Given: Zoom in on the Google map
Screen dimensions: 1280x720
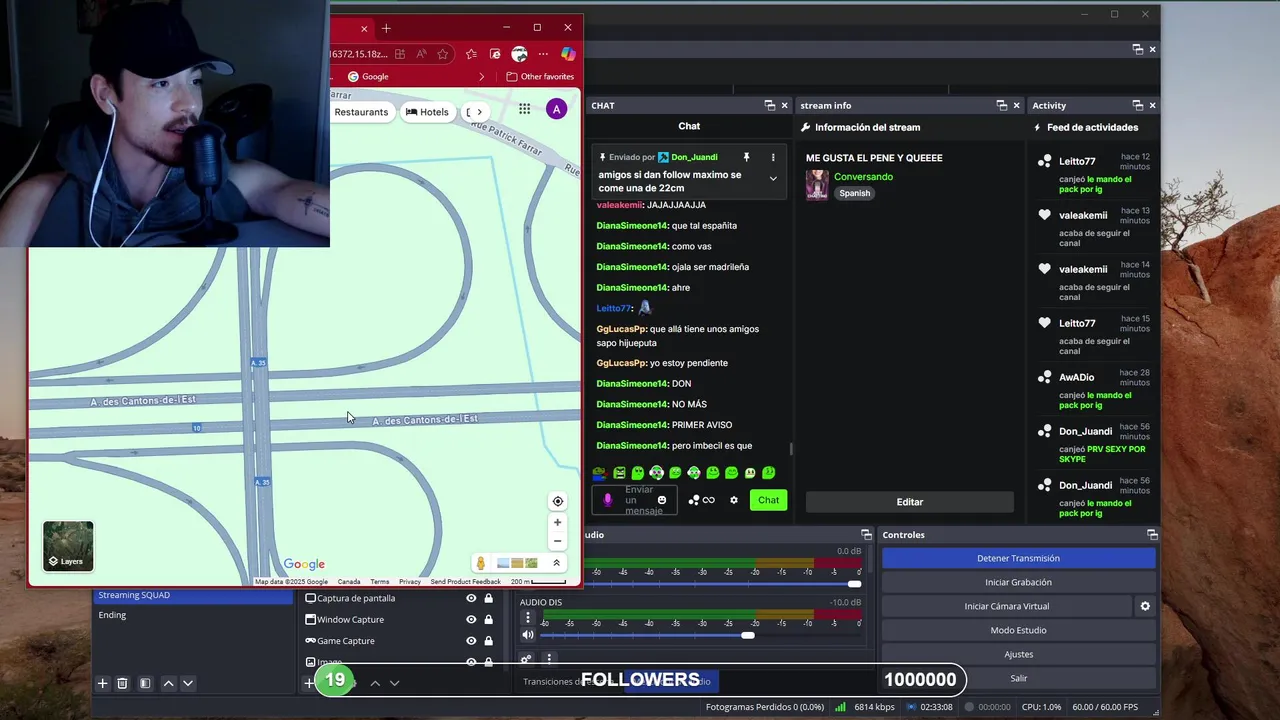Looking at the screenshot, I should 558,522.
